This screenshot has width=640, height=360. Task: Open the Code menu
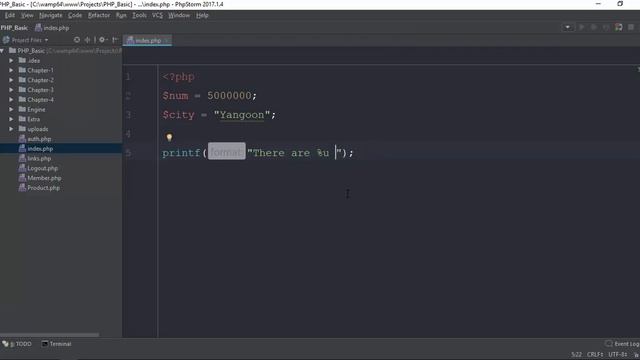(x=75, y=15)
